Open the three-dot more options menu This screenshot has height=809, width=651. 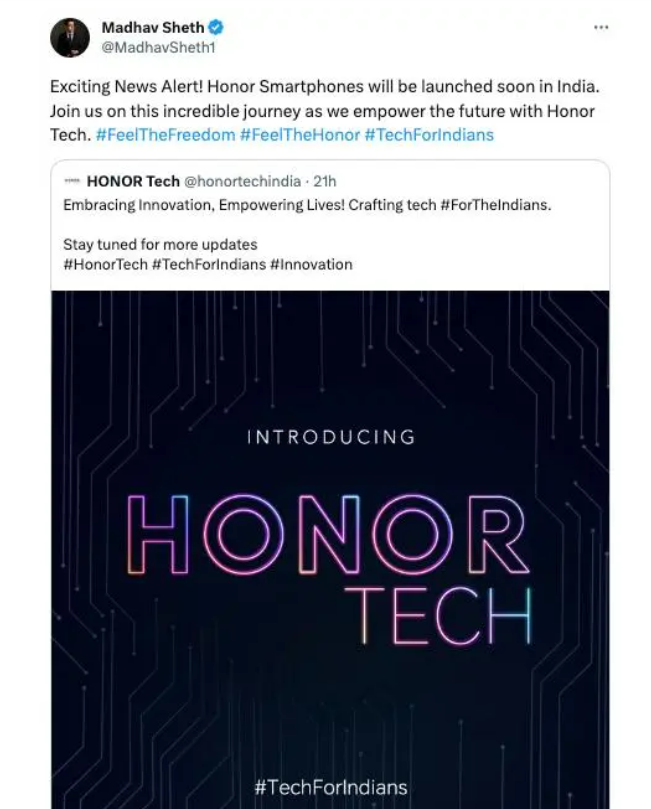(x=600, y=27)
